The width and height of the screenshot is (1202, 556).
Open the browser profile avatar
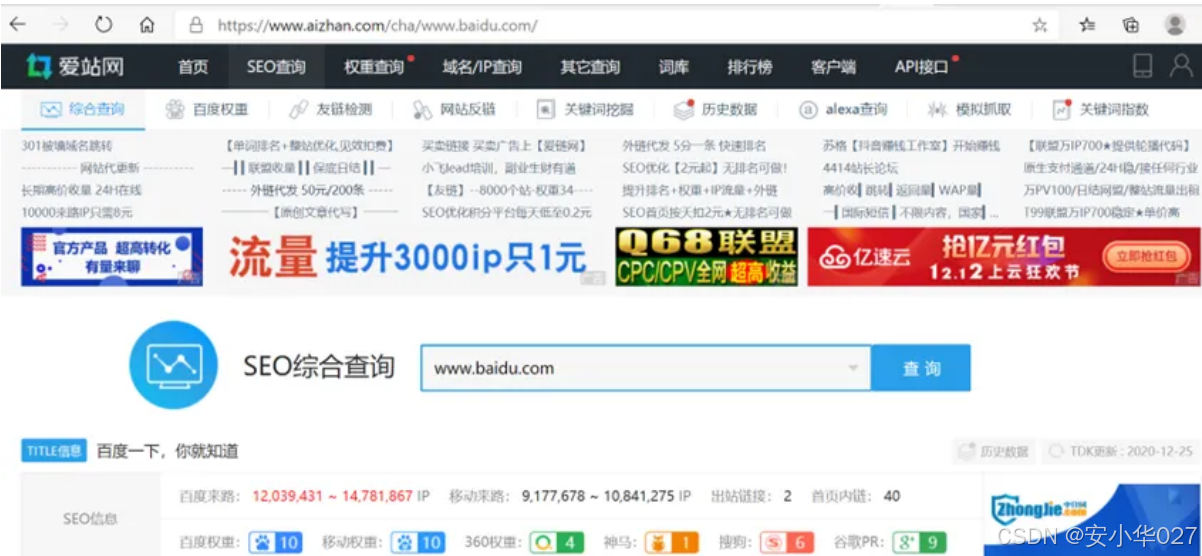(x=1175, y=25)
